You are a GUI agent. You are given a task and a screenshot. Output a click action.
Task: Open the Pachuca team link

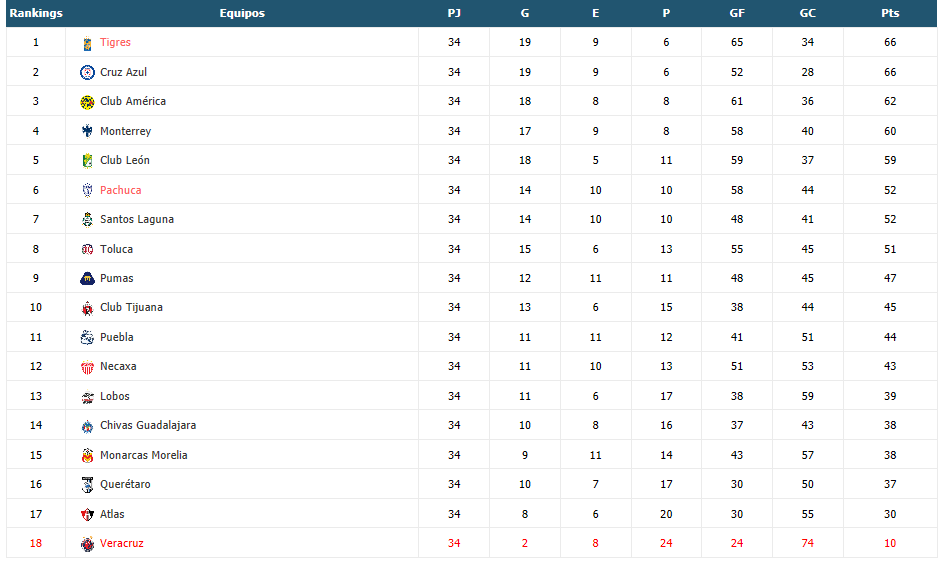(120, 190)
